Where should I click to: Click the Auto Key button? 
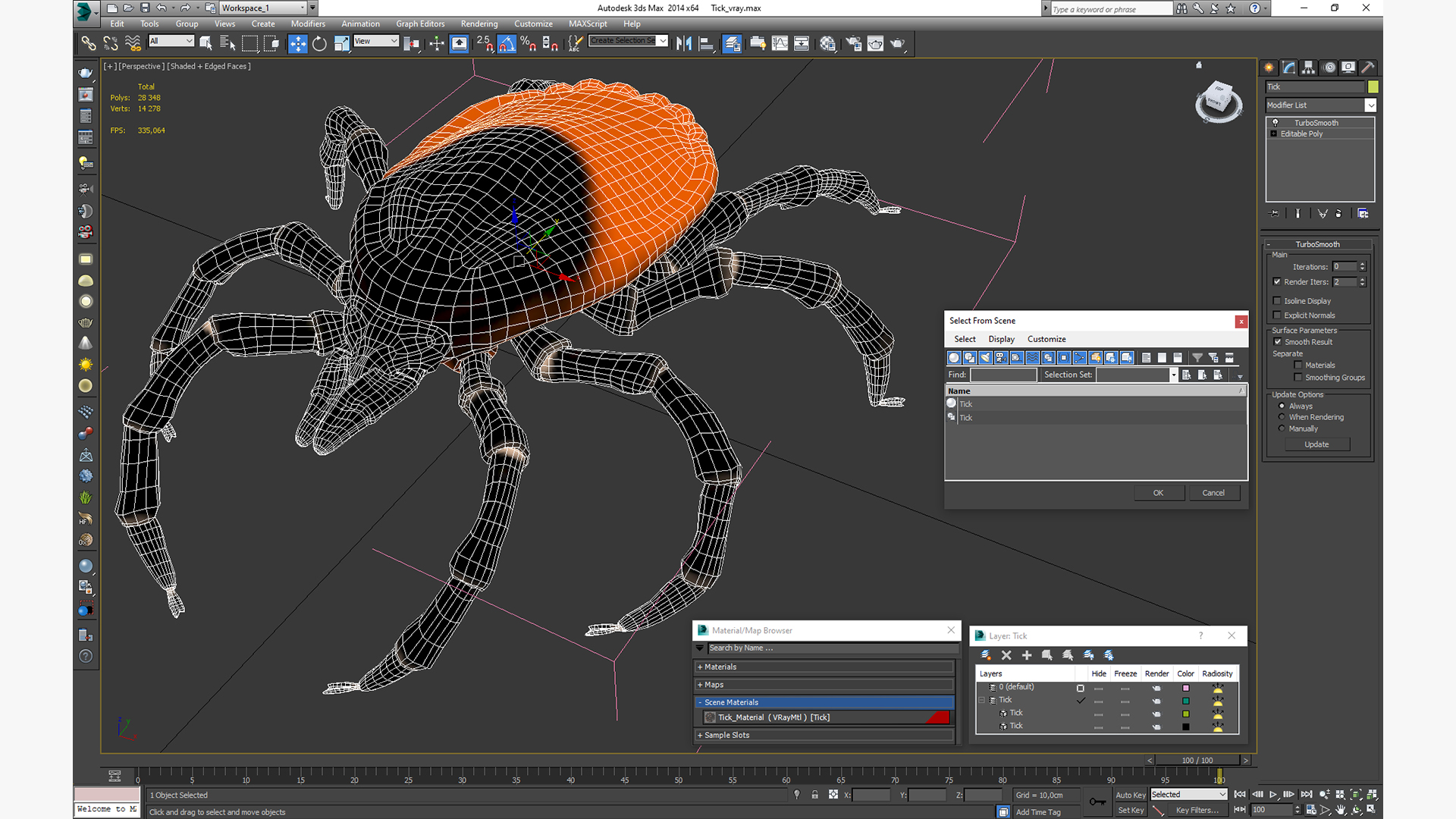(x=1130, y=795)
